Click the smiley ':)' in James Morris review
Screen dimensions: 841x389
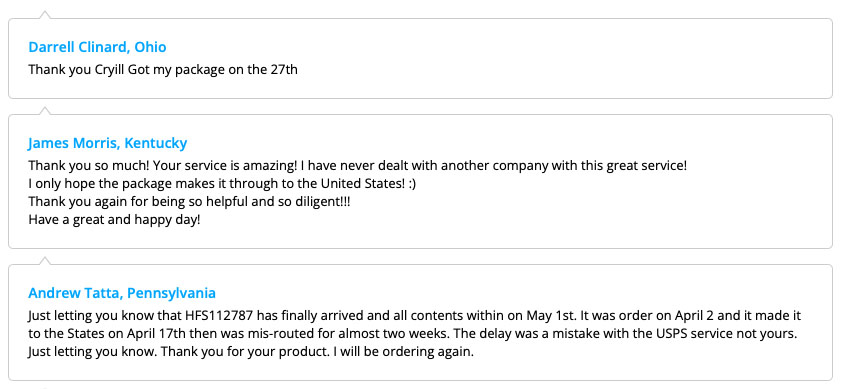coord(411,184)
